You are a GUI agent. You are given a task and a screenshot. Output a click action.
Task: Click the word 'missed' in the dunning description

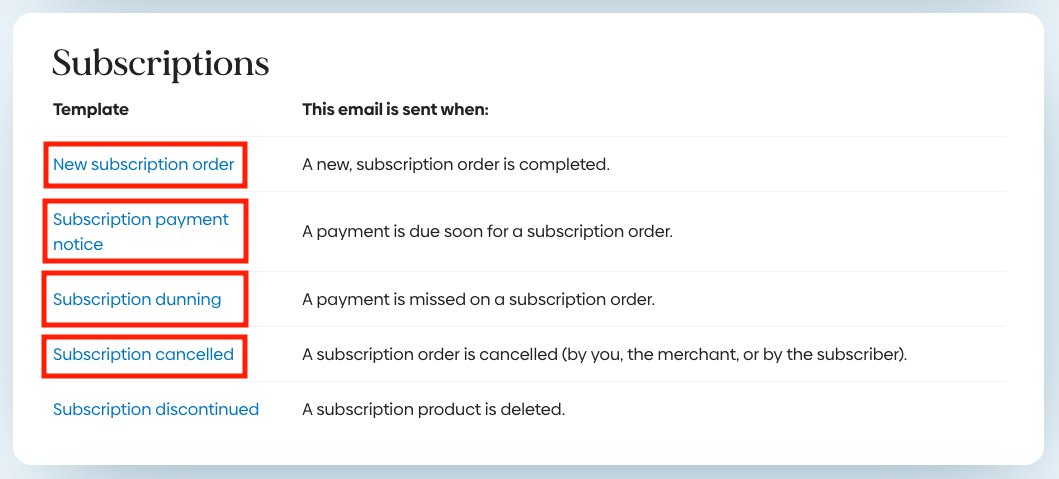(429, 299)
